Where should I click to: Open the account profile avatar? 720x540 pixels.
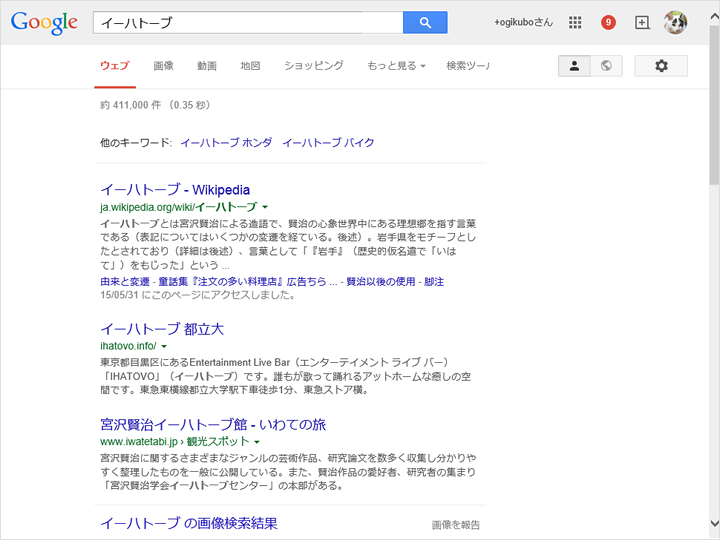[x=675, y=22]
